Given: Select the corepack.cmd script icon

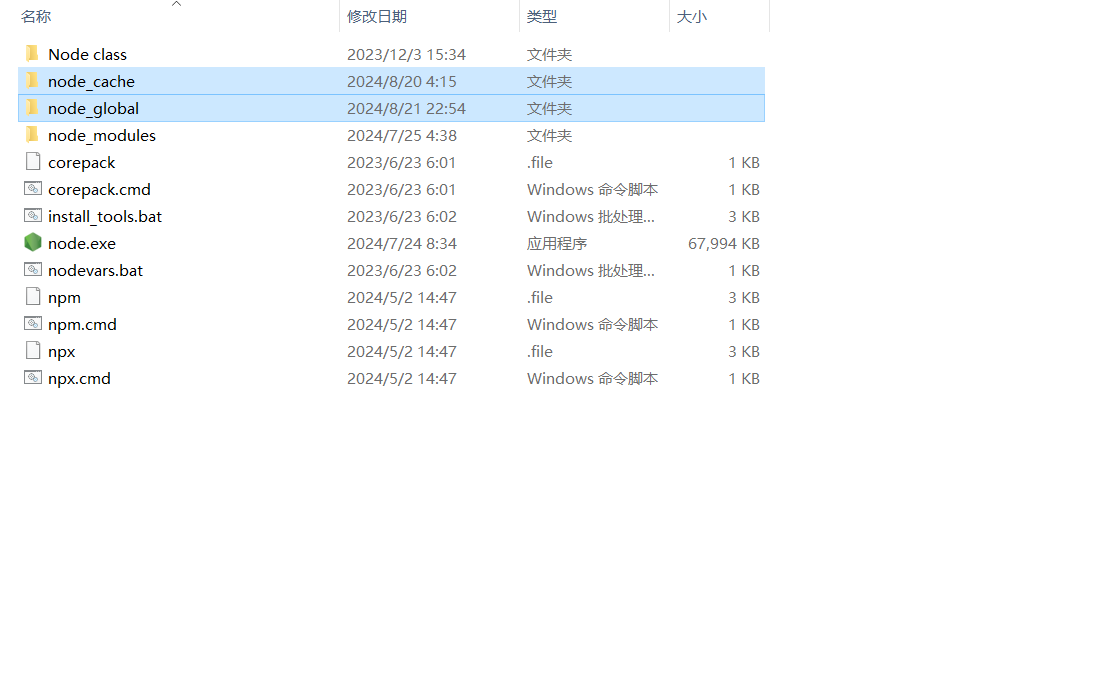Looking at the screenshot, I should [x=33, y=189].
